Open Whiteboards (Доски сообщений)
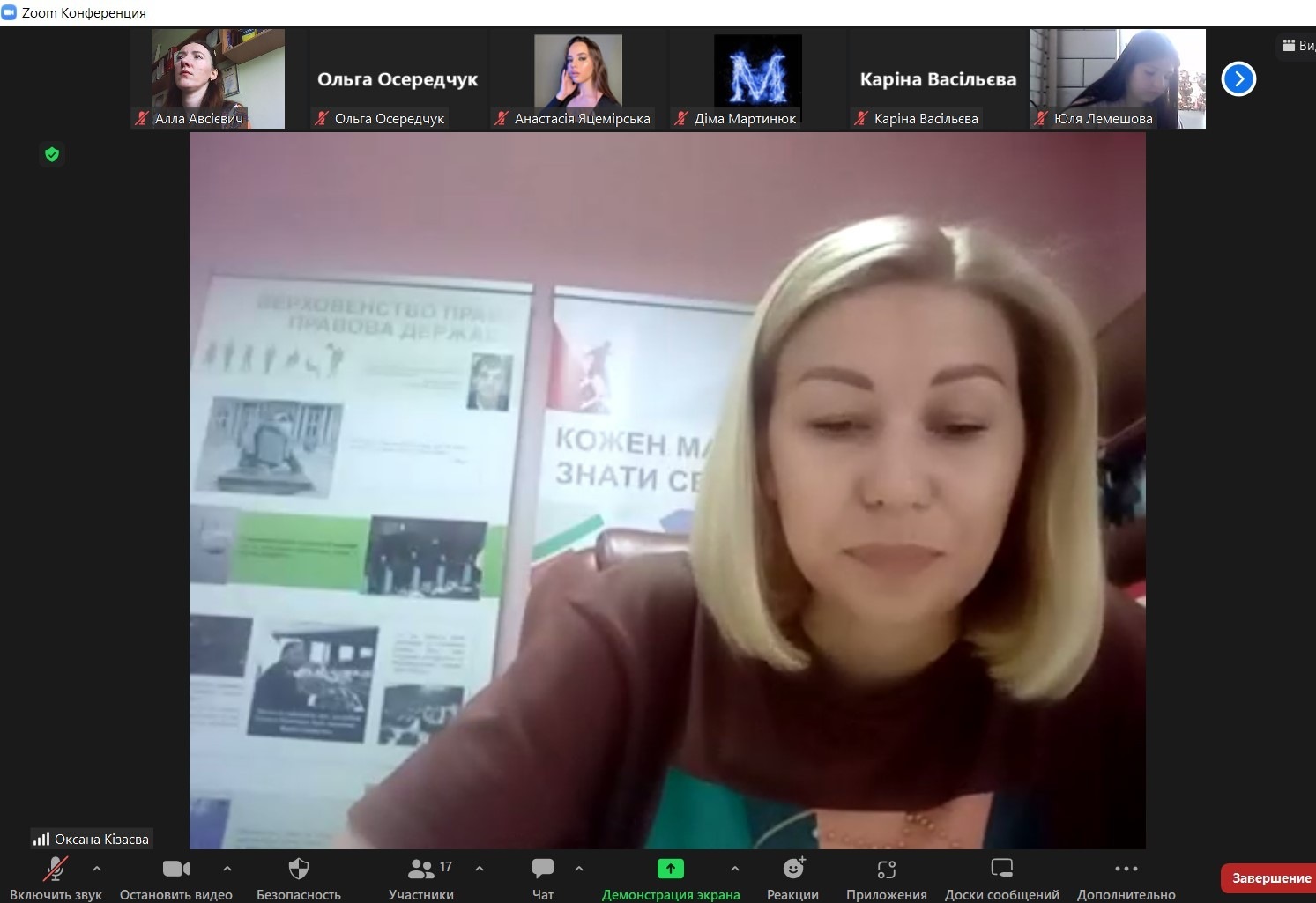This screenshot has height=903, width=1316. pyautogui.click(x=1001, y=870)
